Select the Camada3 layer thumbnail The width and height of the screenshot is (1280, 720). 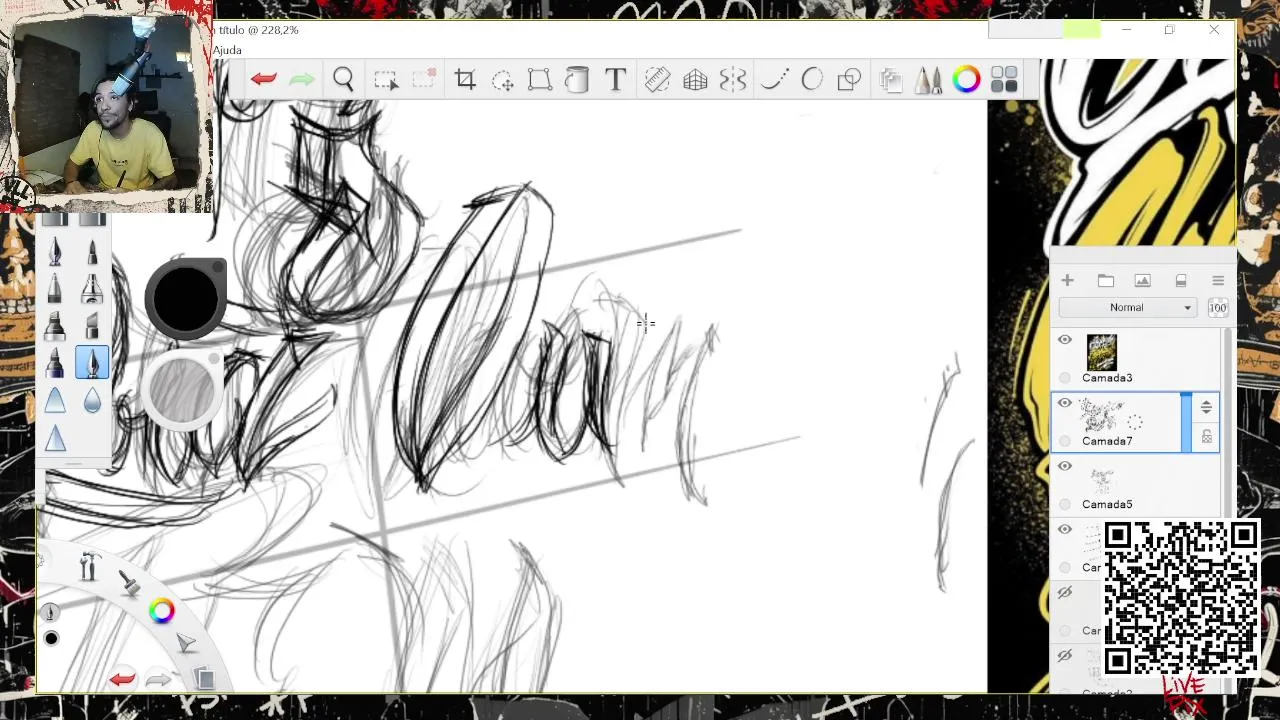coord(1101,352)
